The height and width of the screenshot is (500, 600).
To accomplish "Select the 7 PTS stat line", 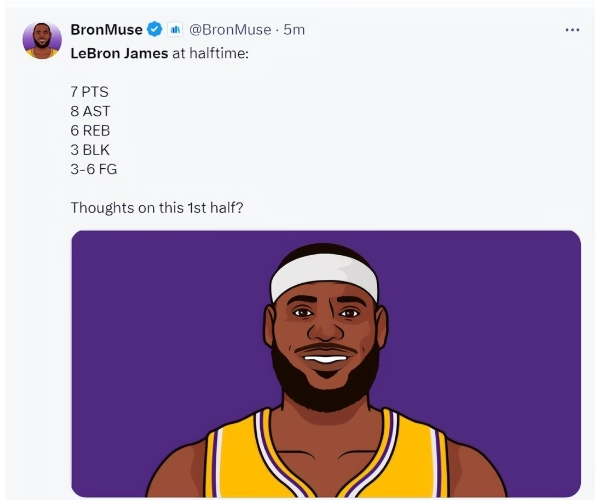I will coord(89,91).
